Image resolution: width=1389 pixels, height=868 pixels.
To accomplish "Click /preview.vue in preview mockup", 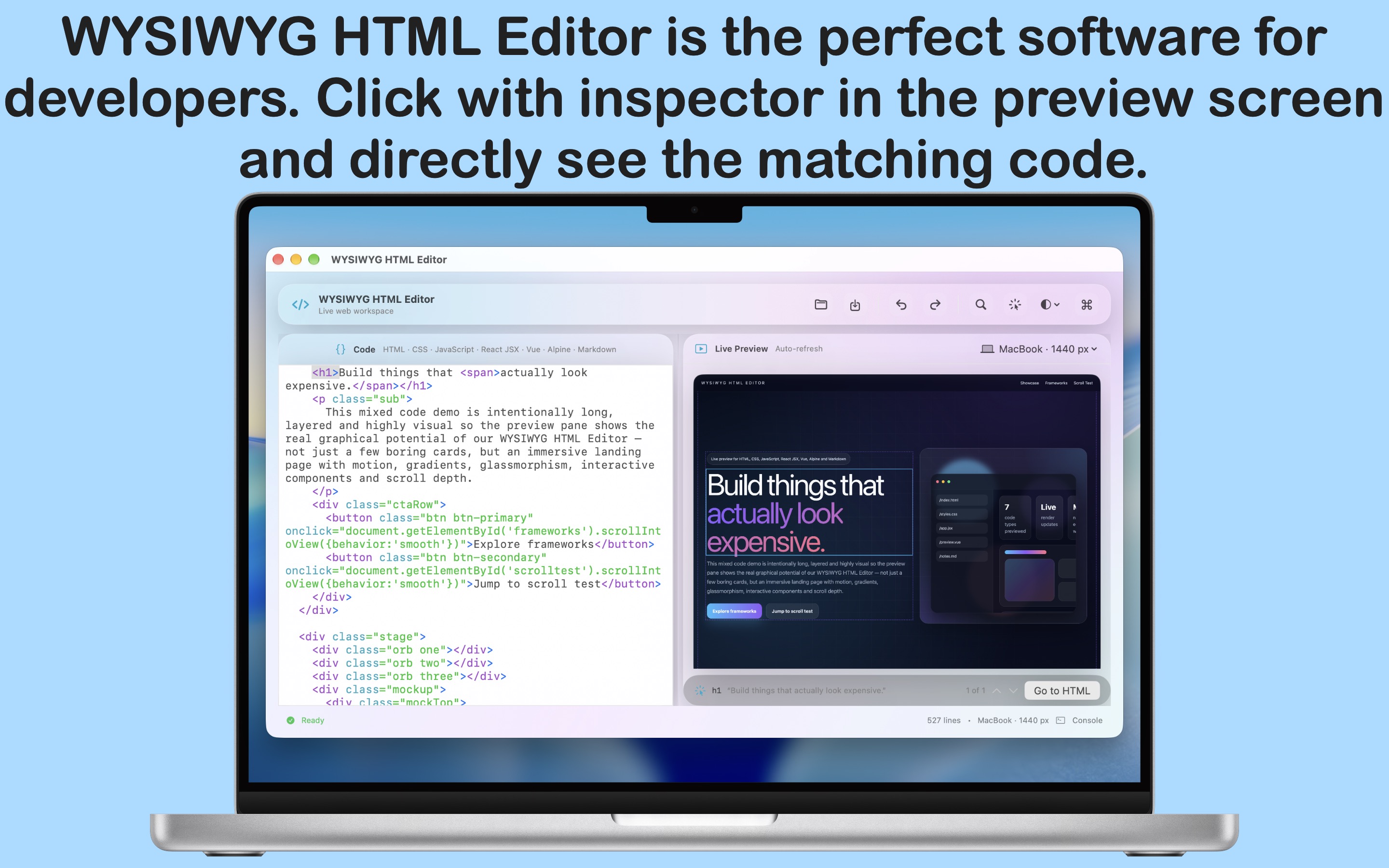I will 961,542.
